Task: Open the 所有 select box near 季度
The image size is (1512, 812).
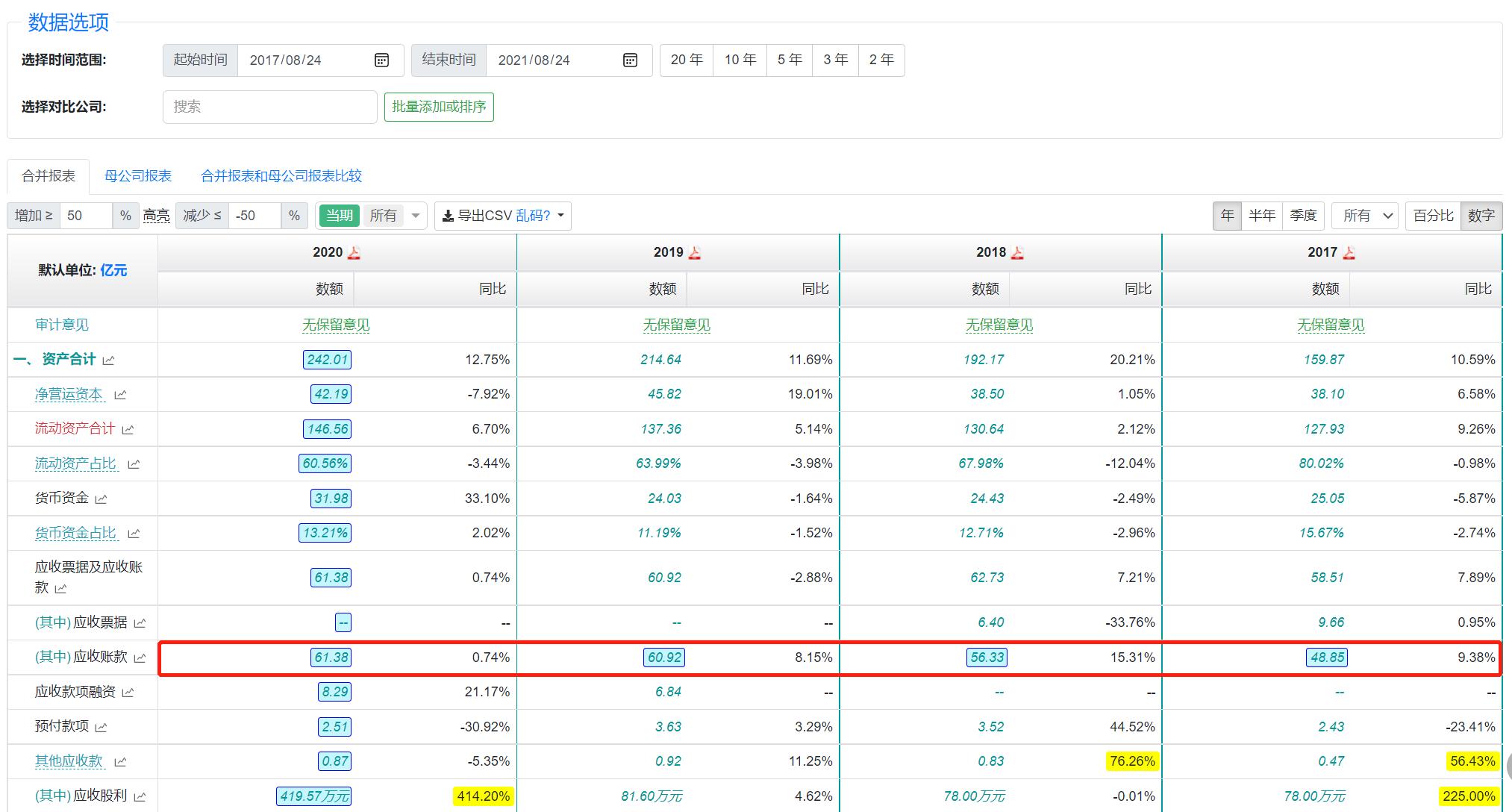Action: click(x=1365, y=216)
